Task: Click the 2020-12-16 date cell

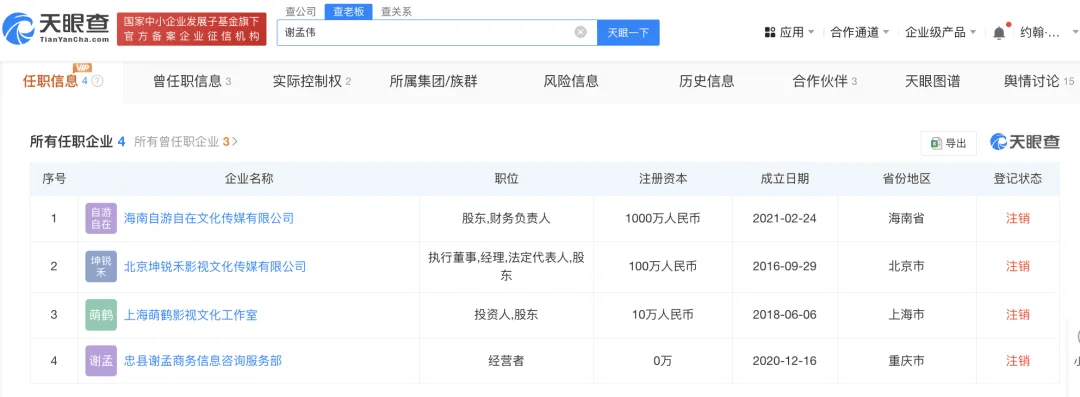Action: click(x=785, y=360)
